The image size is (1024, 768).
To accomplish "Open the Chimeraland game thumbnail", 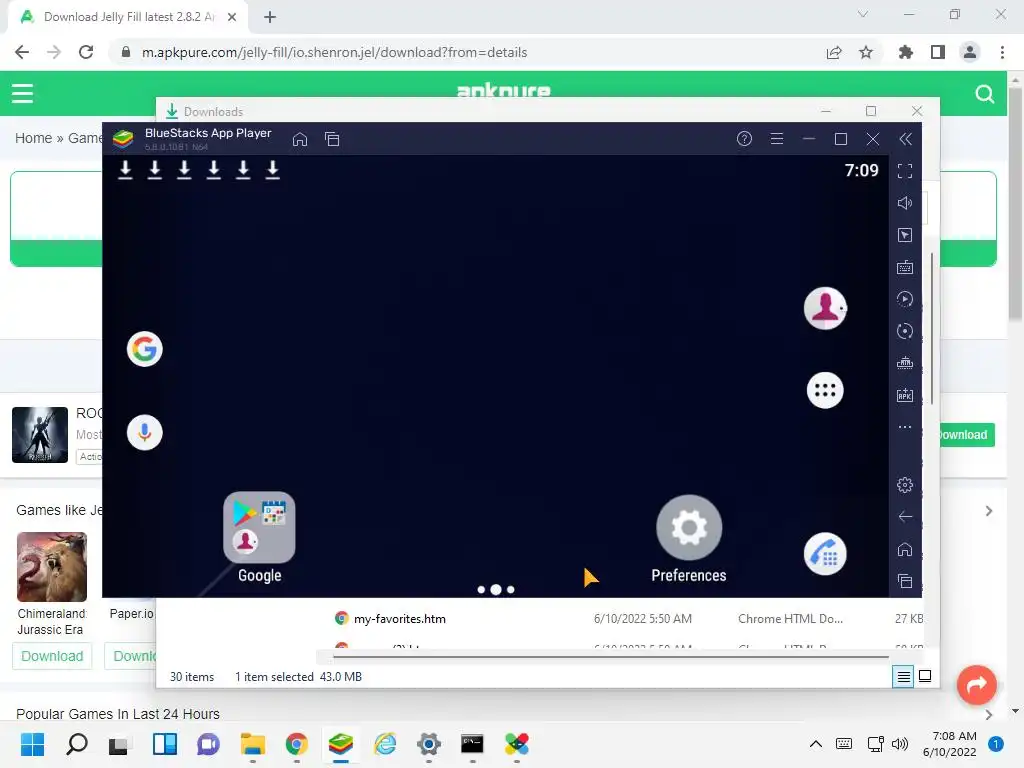I will click(x=52, y=567).
